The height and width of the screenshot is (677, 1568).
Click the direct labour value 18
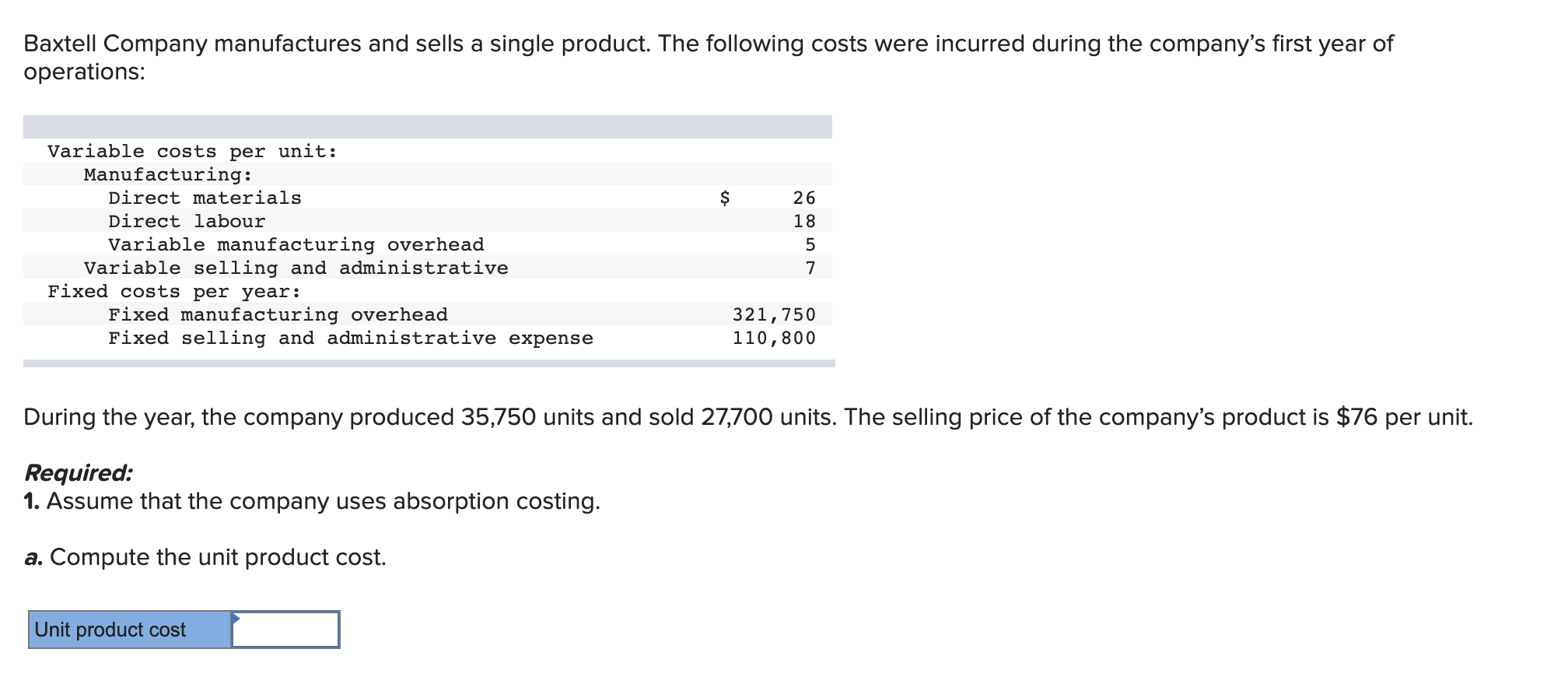[804, 222]
